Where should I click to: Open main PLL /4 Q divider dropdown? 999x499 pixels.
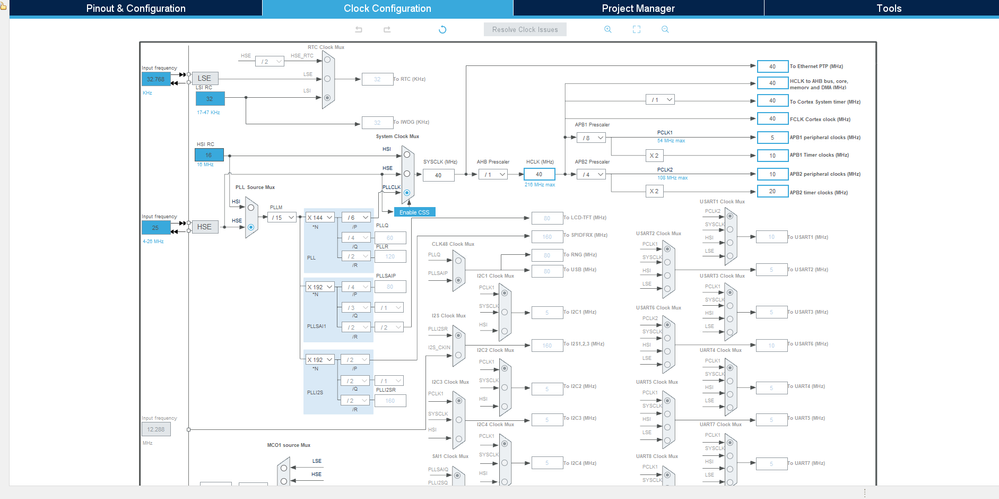pos(356,238)
